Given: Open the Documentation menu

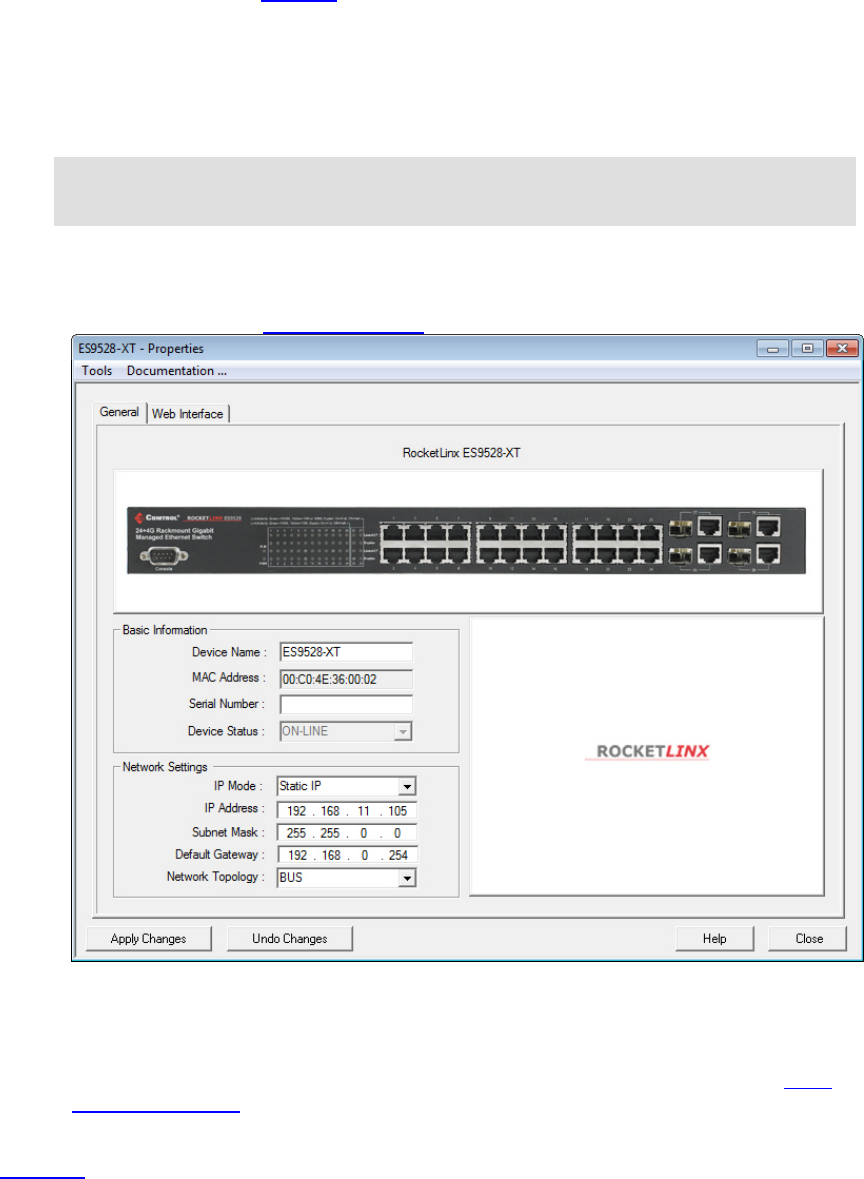Looking at the screenshot, I should click(x=177, y=371).
